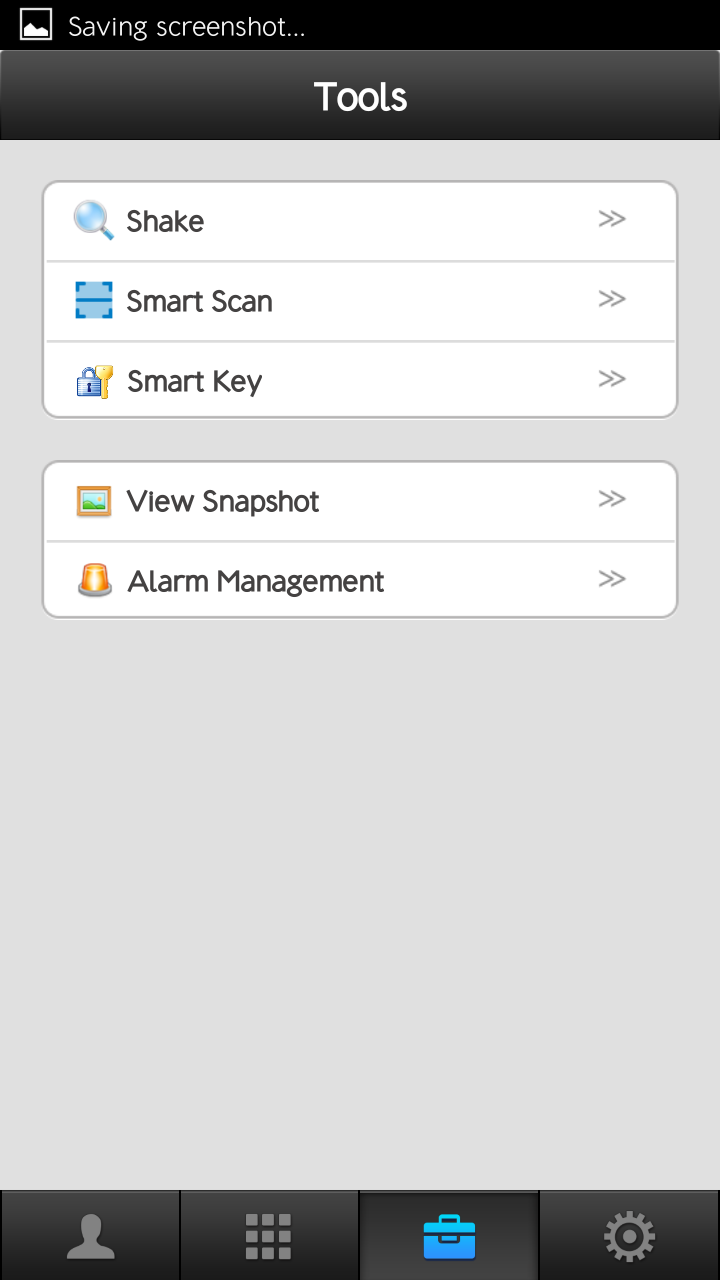Viewport: 720px width, 1280px height.
Task: Expand the View Snapshot row chevron
Action: [x=612, y=499]
